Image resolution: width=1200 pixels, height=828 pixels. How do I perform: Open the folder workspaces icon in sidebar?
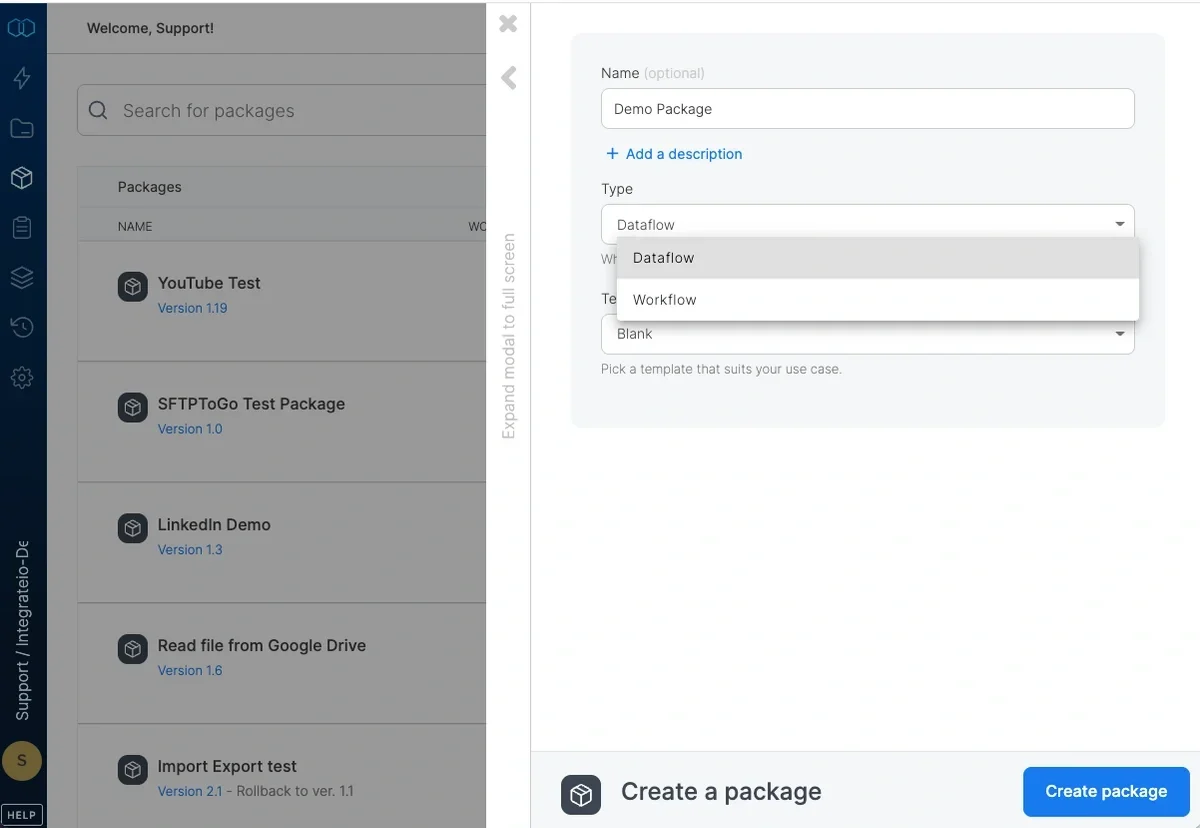click(22, 128)
